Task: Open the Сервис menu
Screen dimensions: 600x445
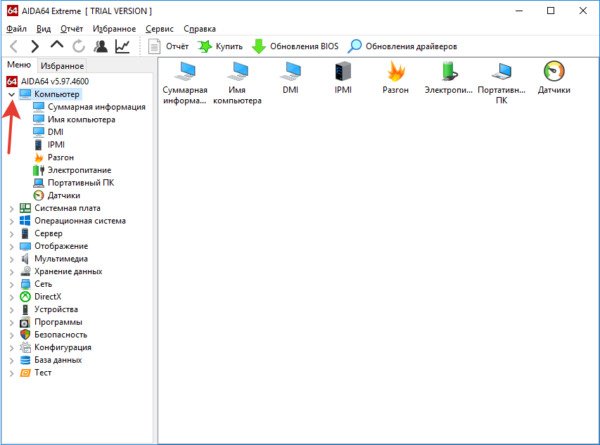Action: [x=160, y=29]
